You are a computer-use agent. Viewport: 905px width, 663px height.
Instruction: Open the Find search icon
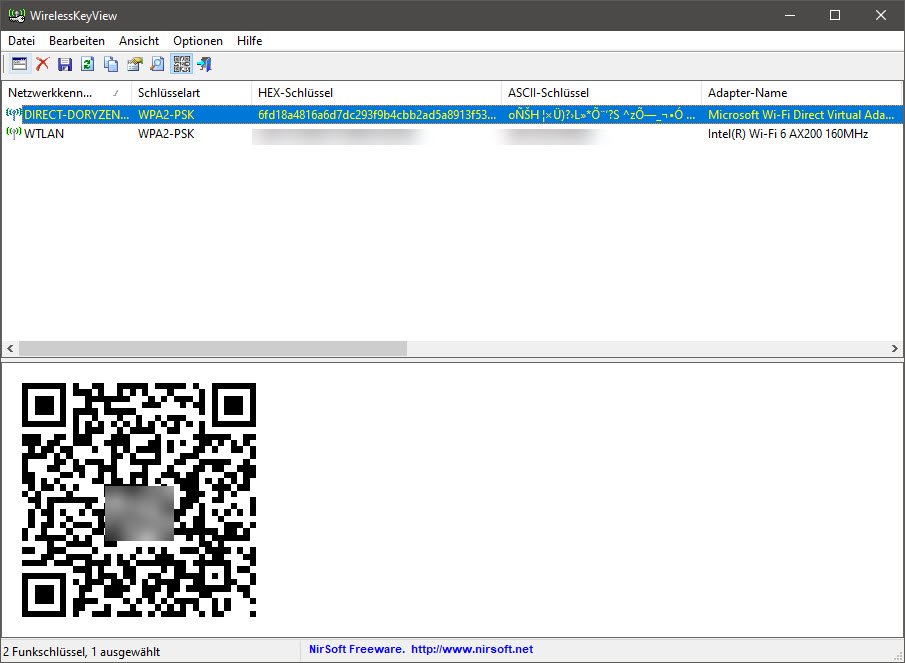pos(157,64)
